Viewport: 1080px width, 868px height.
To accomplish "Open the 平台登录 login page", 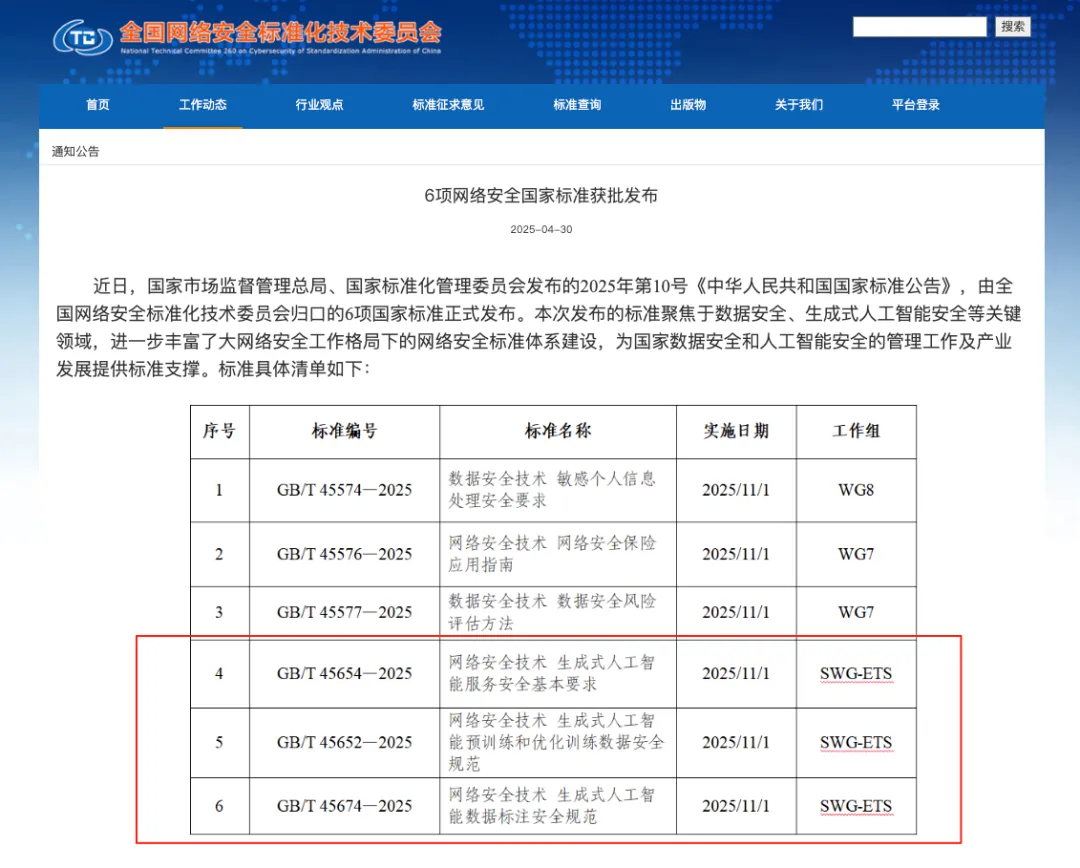I will pyautogui.click(x=913, y=105).
